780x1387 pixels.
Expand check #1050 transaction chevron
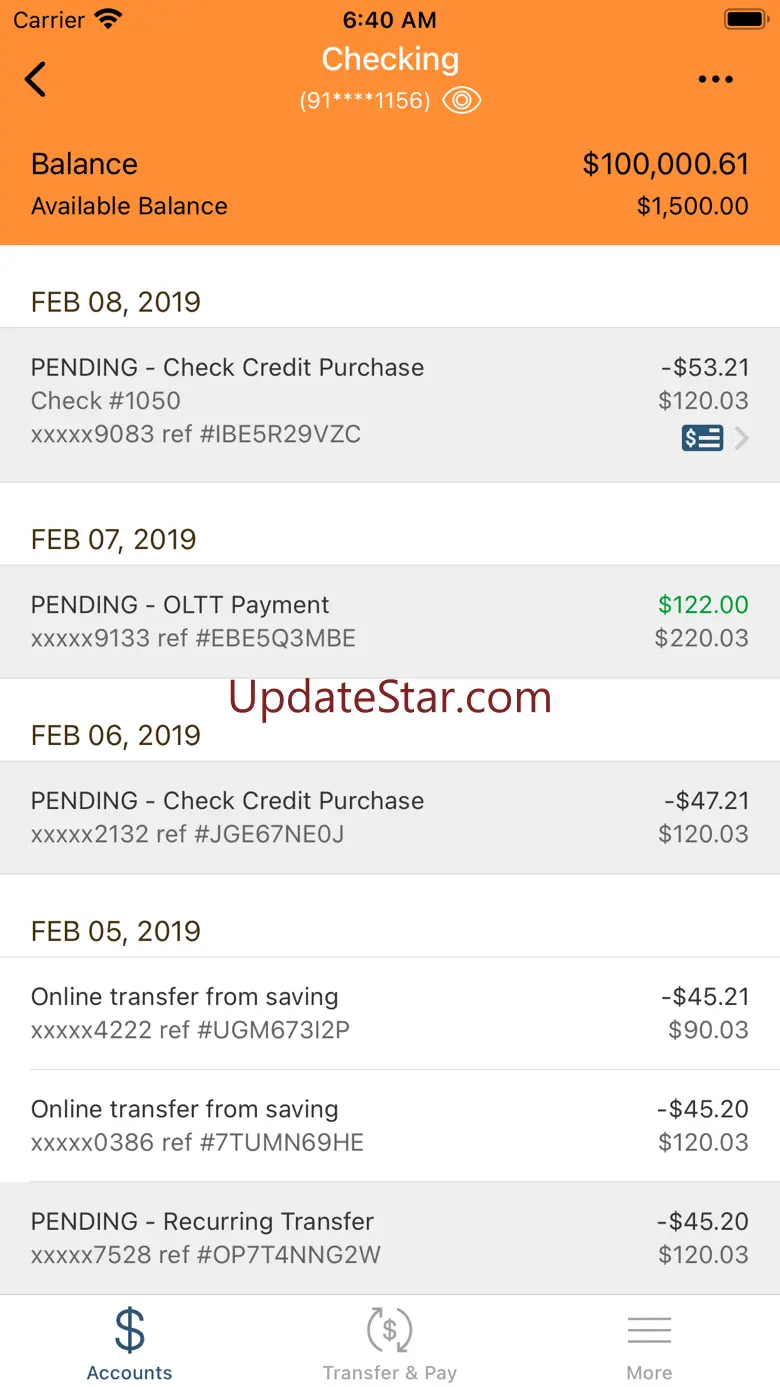[x=742, y=438]
